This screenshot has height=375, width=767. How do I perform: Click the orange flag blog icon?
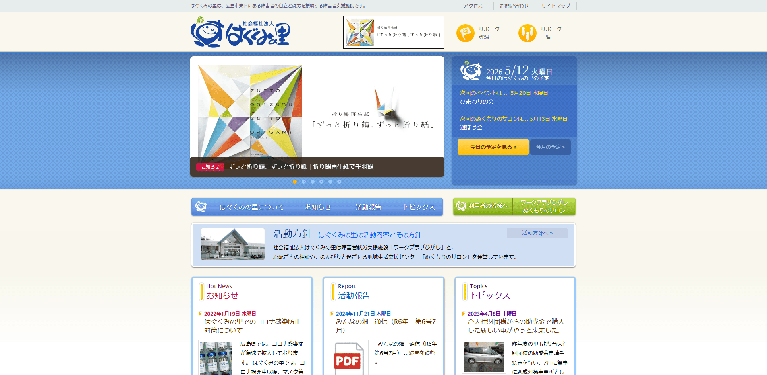point(465,33)
